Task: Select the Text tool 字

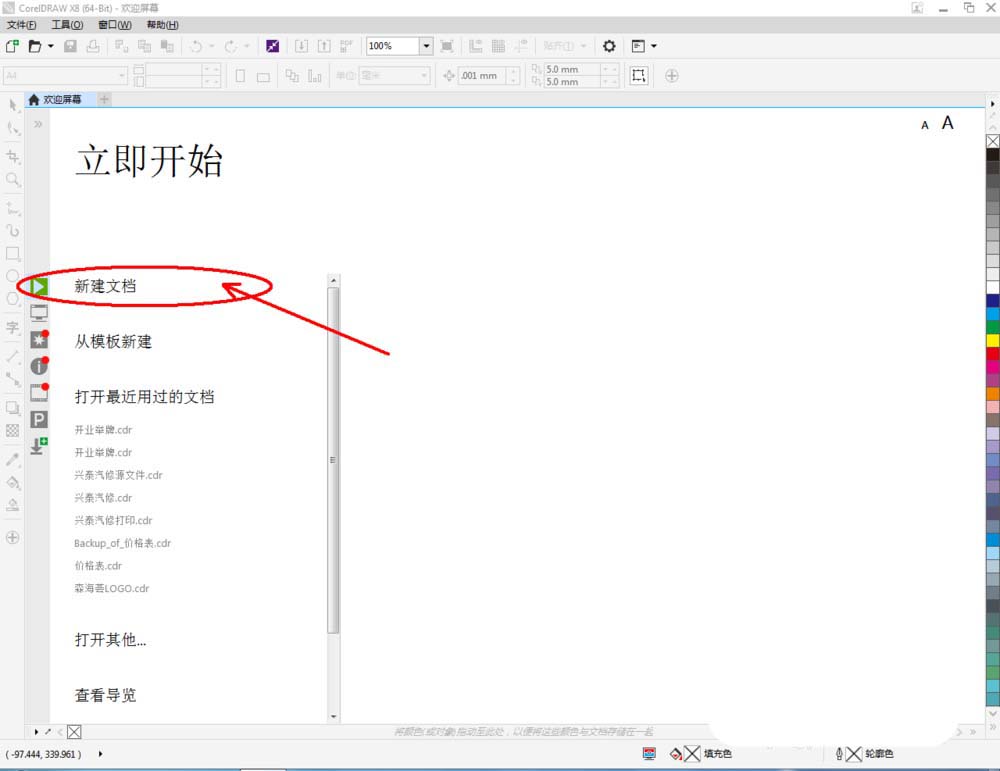Action: (x=12, y=328)
